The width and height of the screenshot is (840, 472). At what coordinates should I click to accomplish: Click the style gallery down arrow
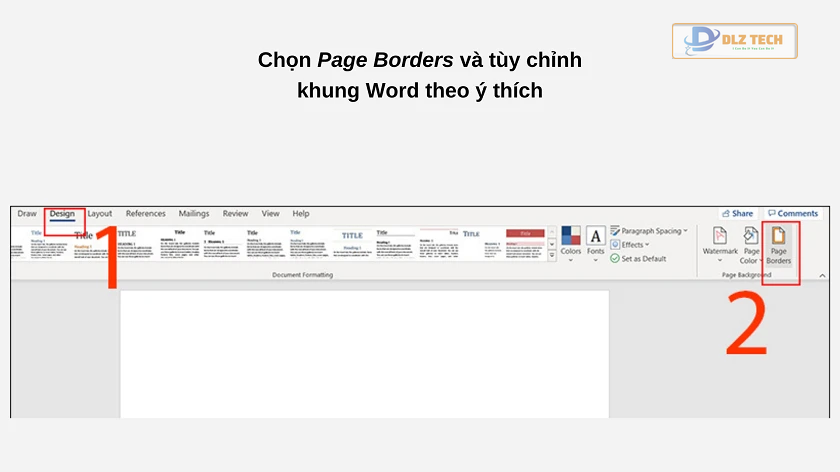(552, 244)
